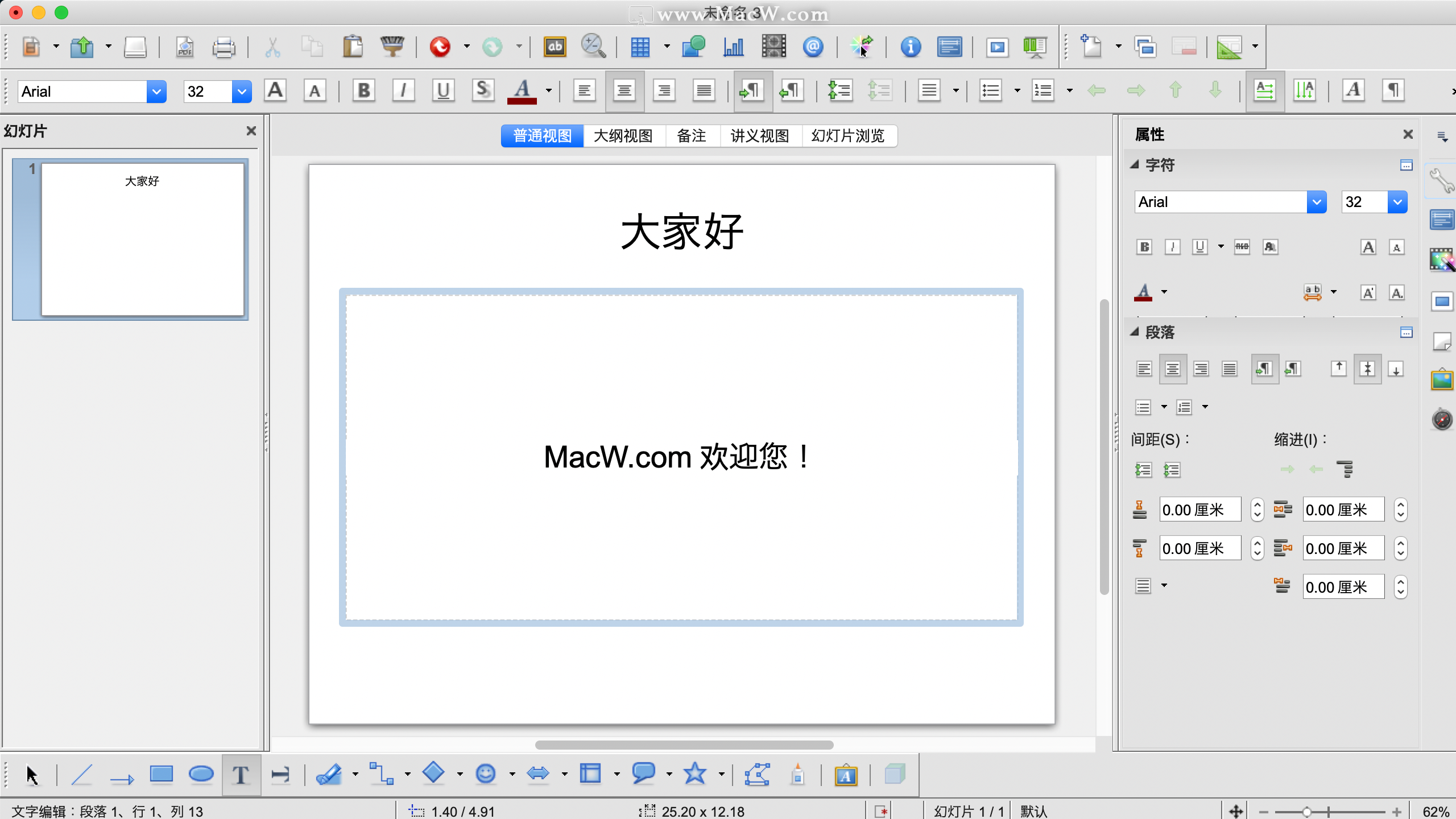Open the sidebar Gallery image icon
The height and width of the screenshot is (819, 1456).
(x=1442, y=379)
